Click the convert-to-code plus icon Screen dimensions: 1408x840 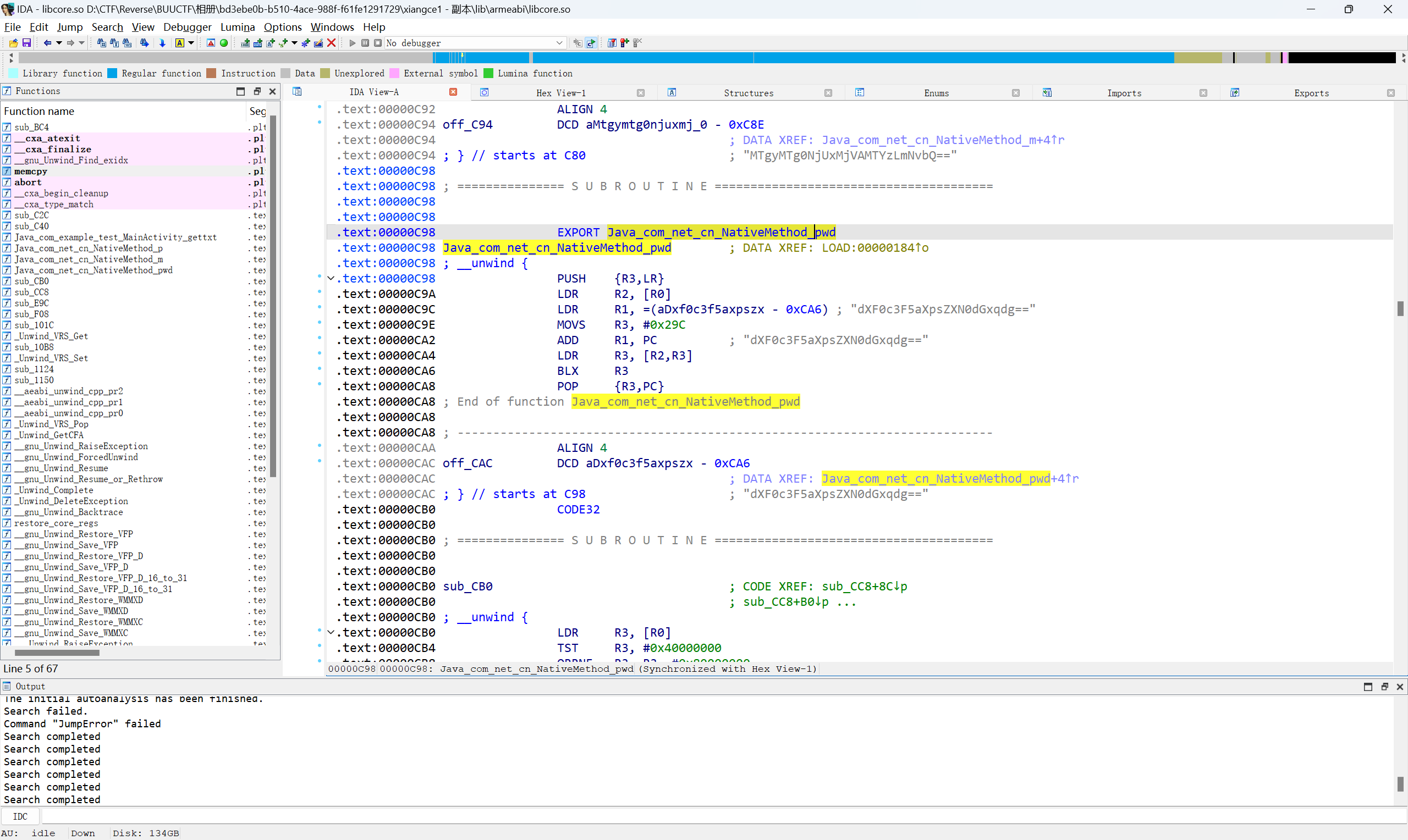point(245,43)
